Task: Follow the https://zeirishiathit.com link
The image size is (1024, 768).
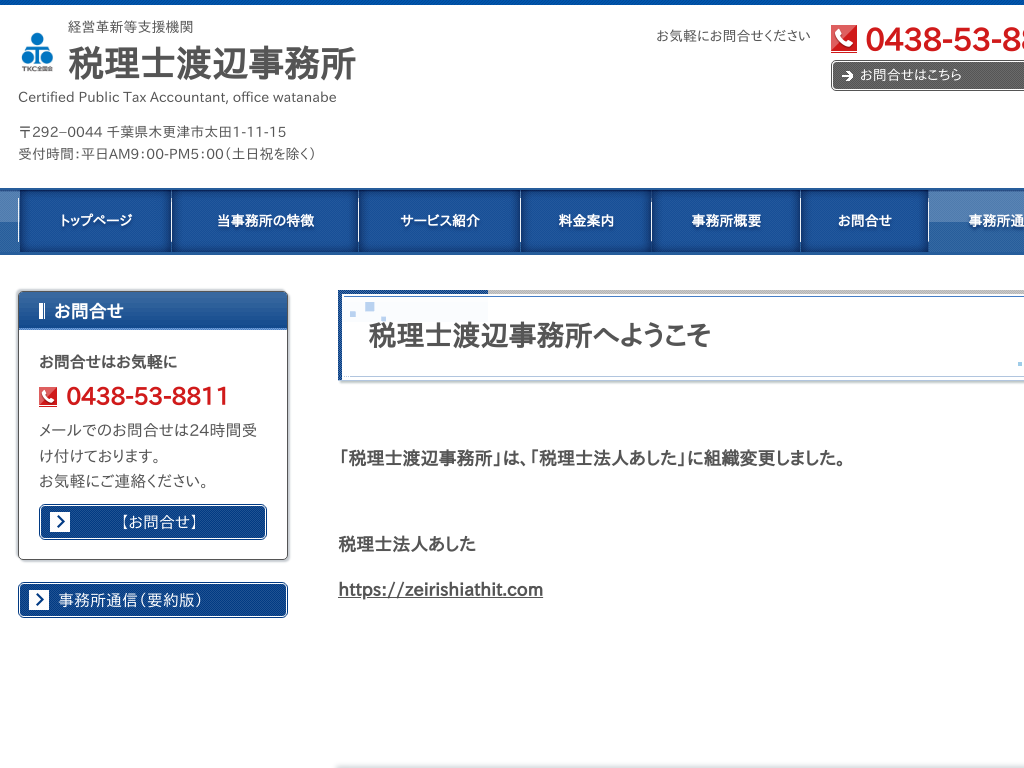Action: pyautogui.click(x=440, y=590)
